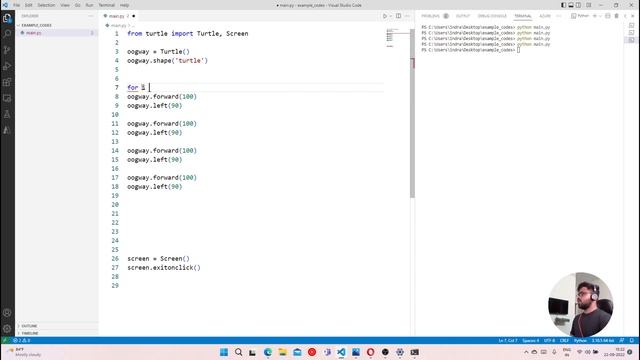
Task: Open File Explorer from taskbar
Action: click(282, 352)
